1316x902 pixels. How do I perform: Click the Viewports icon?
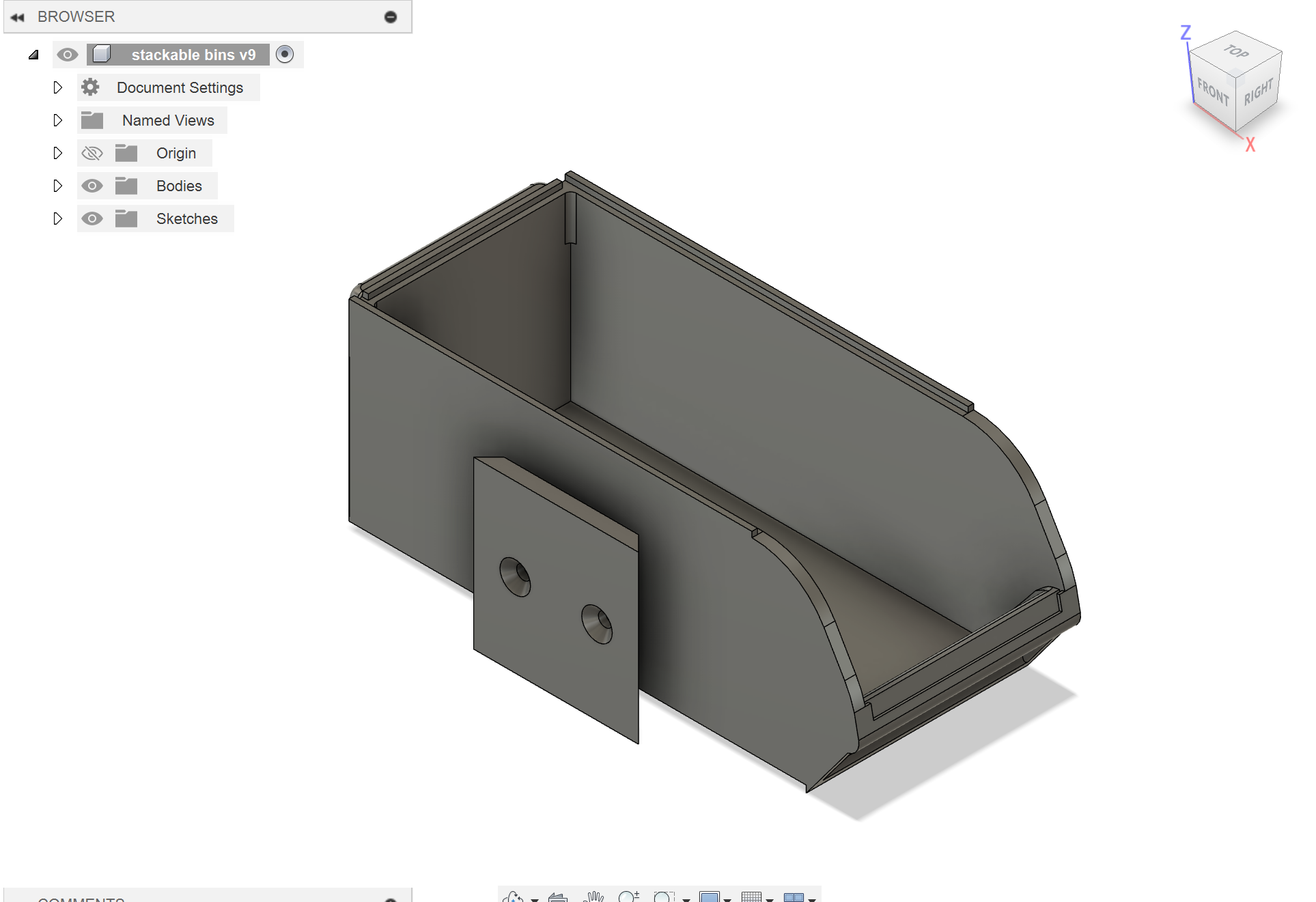[794, 897]
